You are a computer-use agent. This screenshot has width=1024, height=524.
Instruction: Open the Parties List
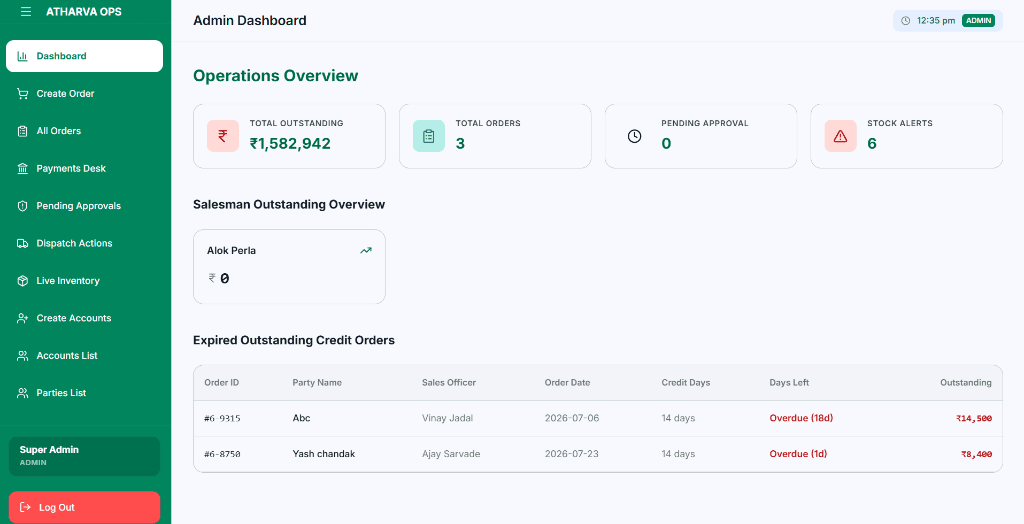click(84, 393)
